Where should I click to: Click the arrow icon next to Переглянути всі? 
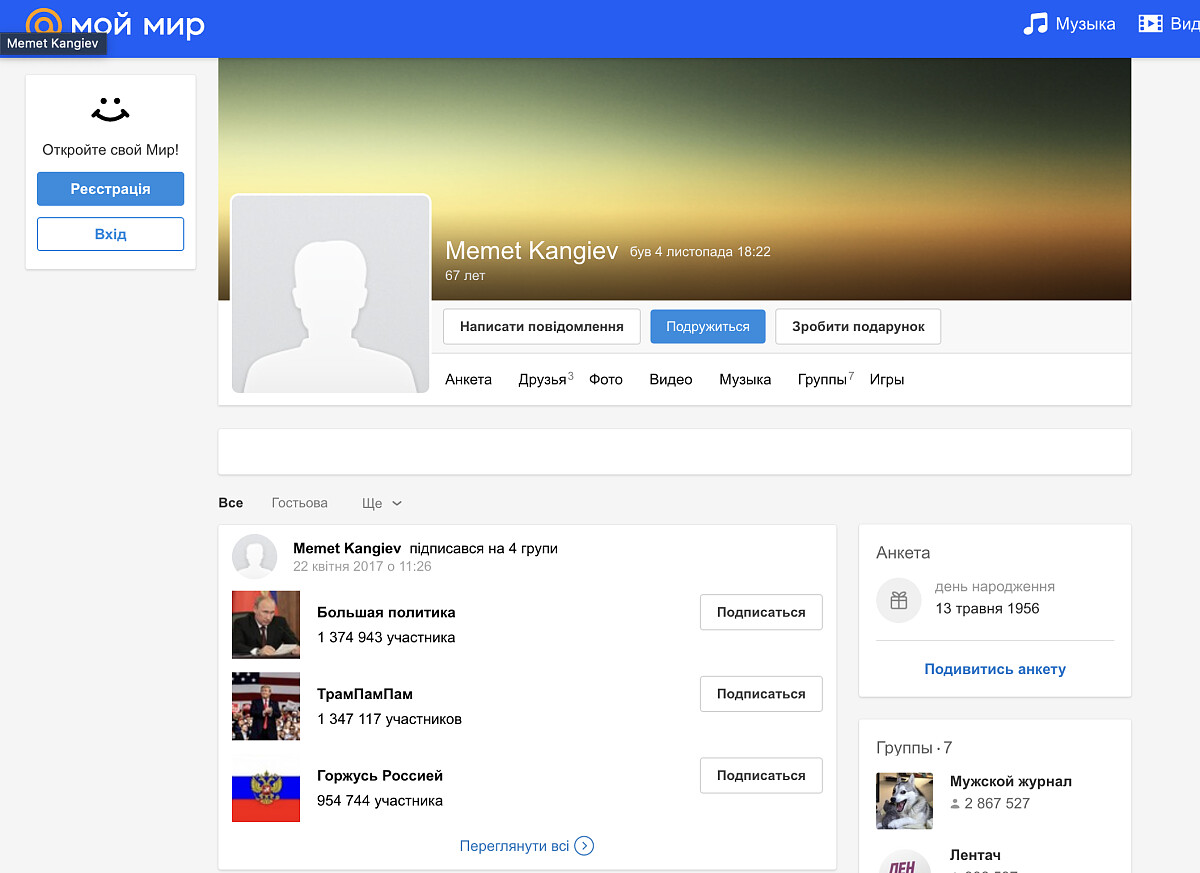pos(585,845)
